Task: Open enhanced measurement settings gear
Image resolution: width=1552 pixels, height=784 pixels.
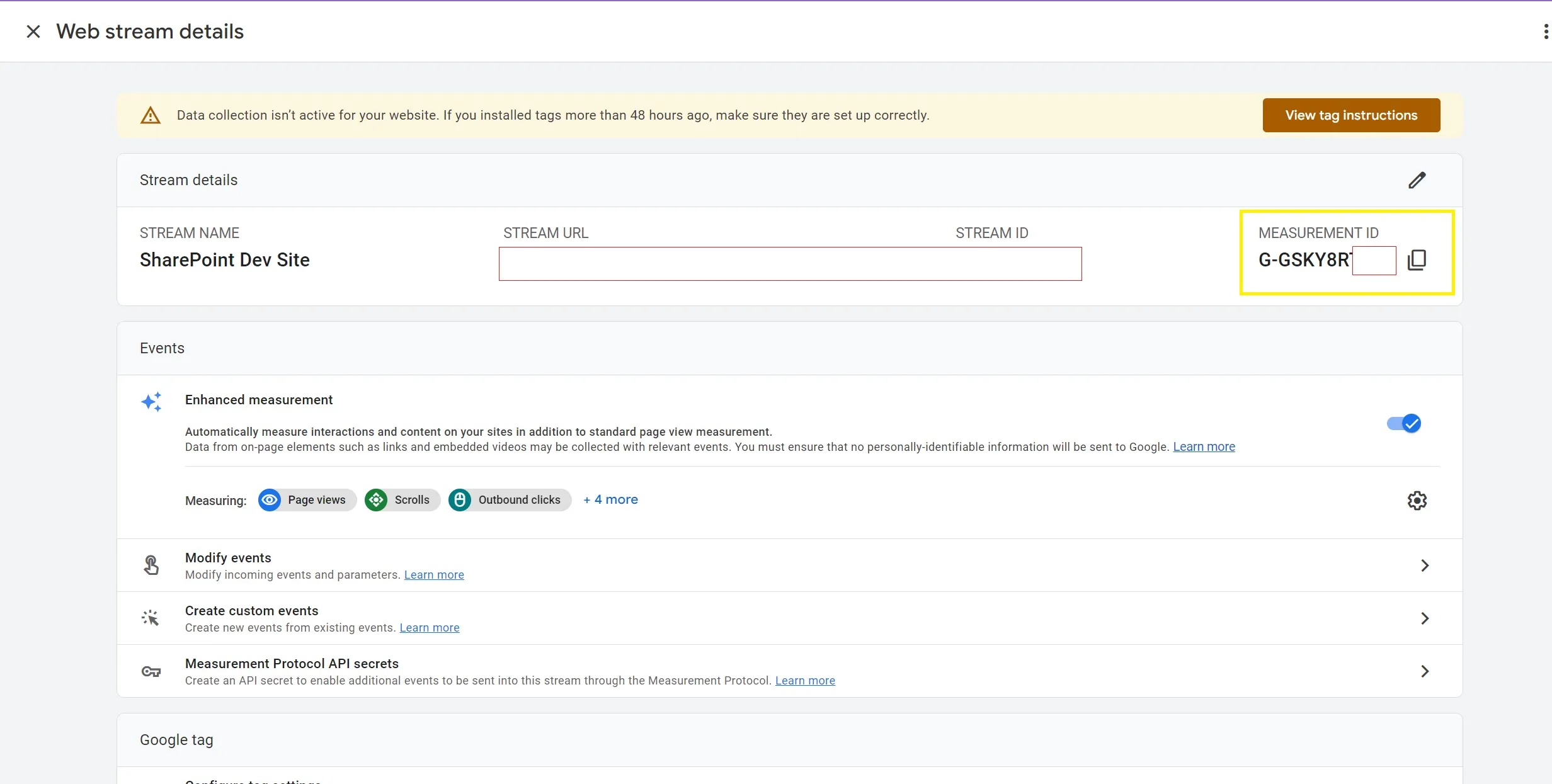Action: pos(1417,501)
